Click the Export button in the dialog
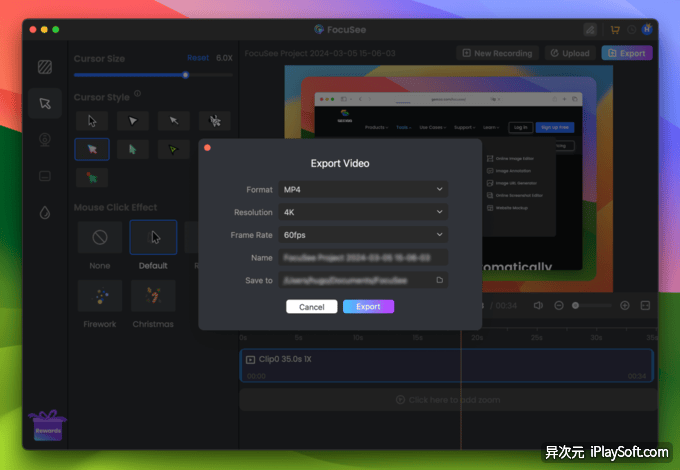This screenshot has width=680, height=470. pos(368,307)
